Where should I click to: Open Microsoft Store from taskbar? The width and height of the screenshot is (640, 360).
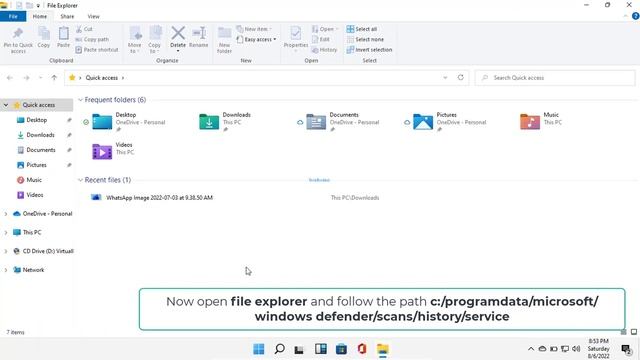[341, 349]
